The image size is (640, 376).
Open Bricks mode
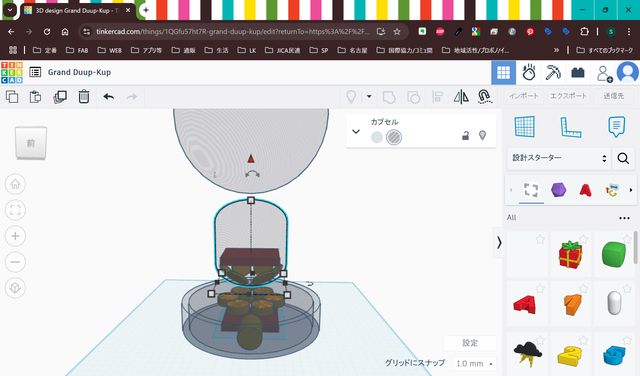point(578,73)
